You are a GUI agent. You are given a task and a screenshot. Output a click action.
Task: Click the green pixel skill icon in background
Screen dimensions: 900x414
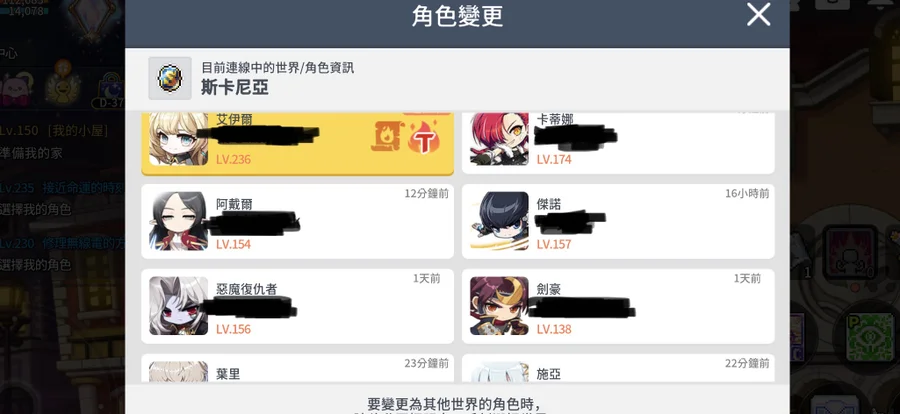(871, 335)
